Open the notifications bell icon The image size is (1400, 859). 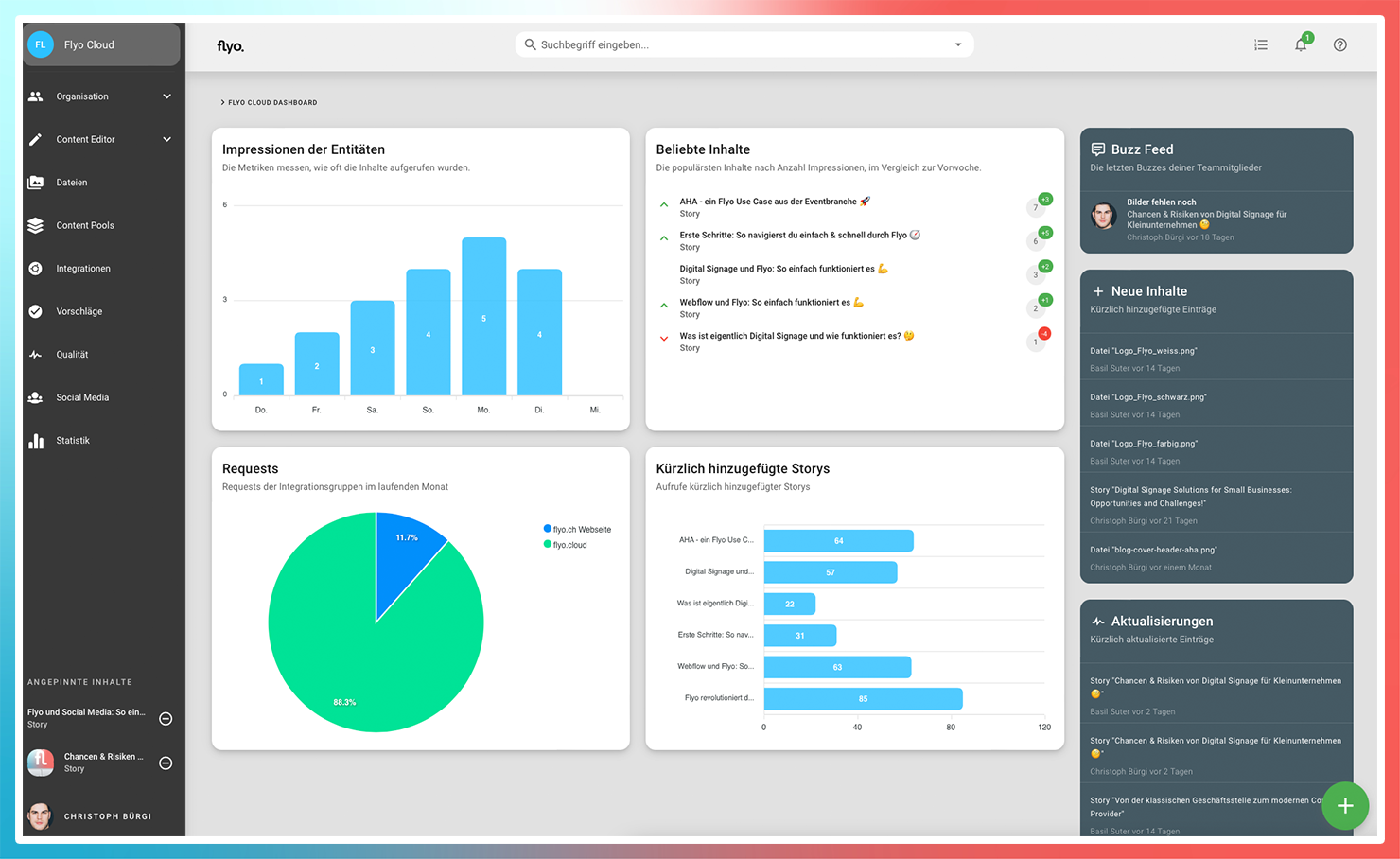[1301, 44]
